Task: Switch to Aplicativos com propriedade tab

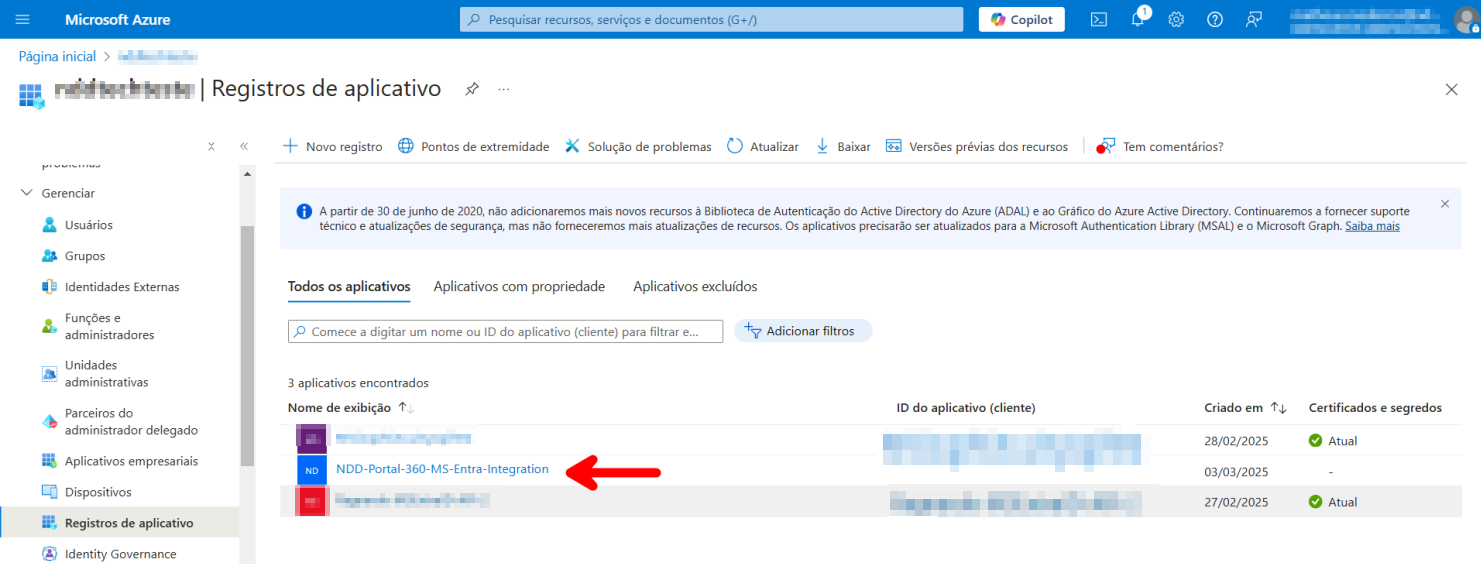Action: 519,286
